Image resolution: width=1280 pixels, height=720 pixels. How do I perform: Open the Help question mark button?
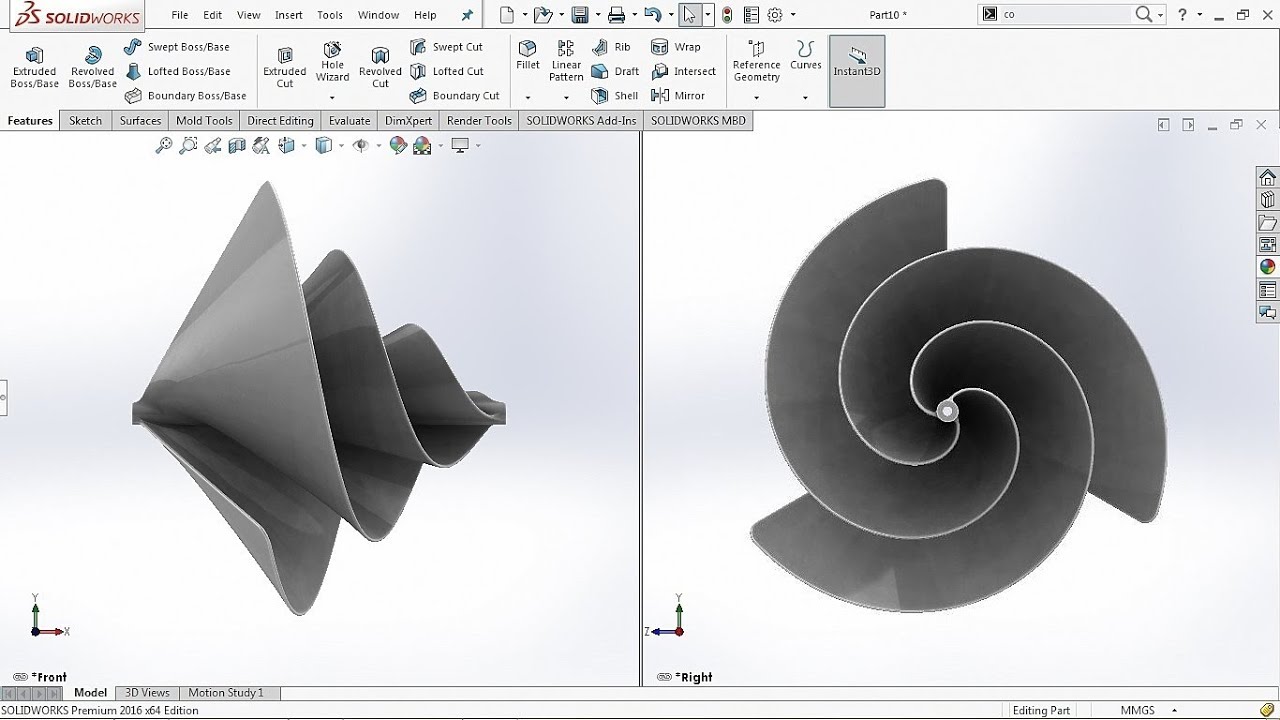pyautogui.click(x=1182, y=15)
